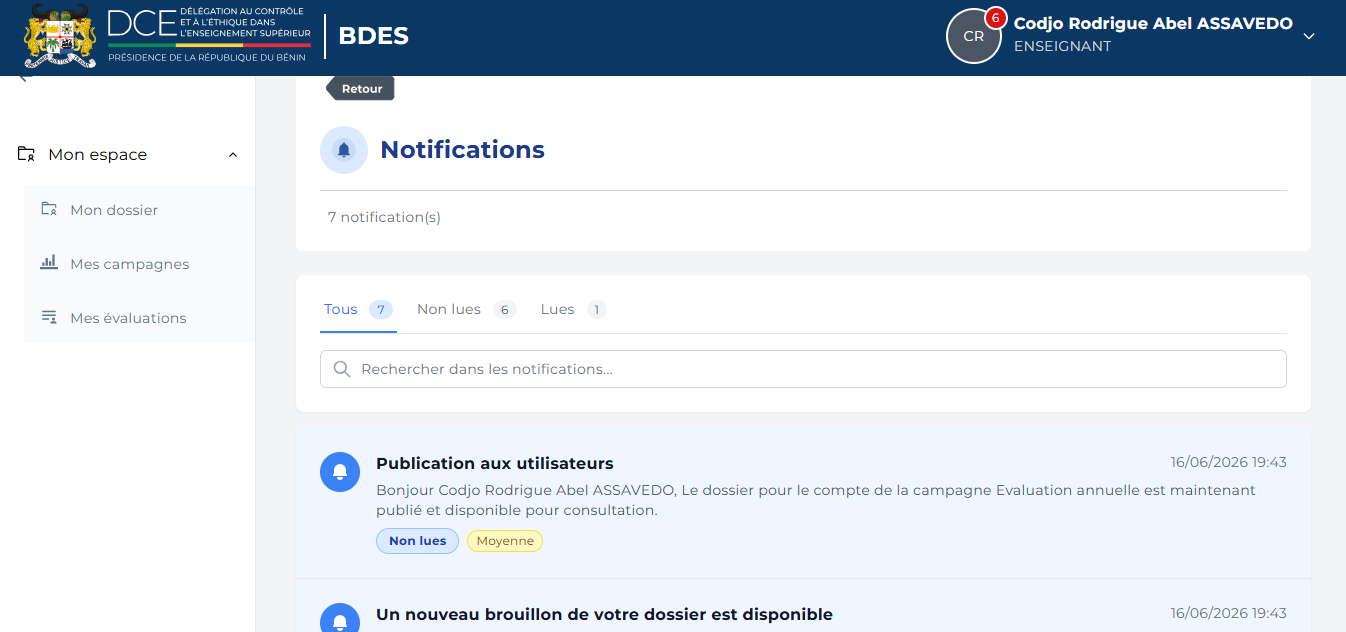
Task: Switch to the Lues tab
Action: click(x=573, y=310)
